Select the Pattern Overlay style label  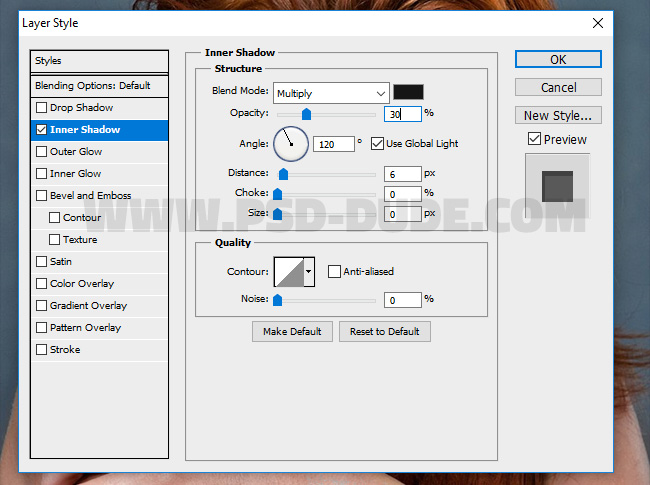85,328
